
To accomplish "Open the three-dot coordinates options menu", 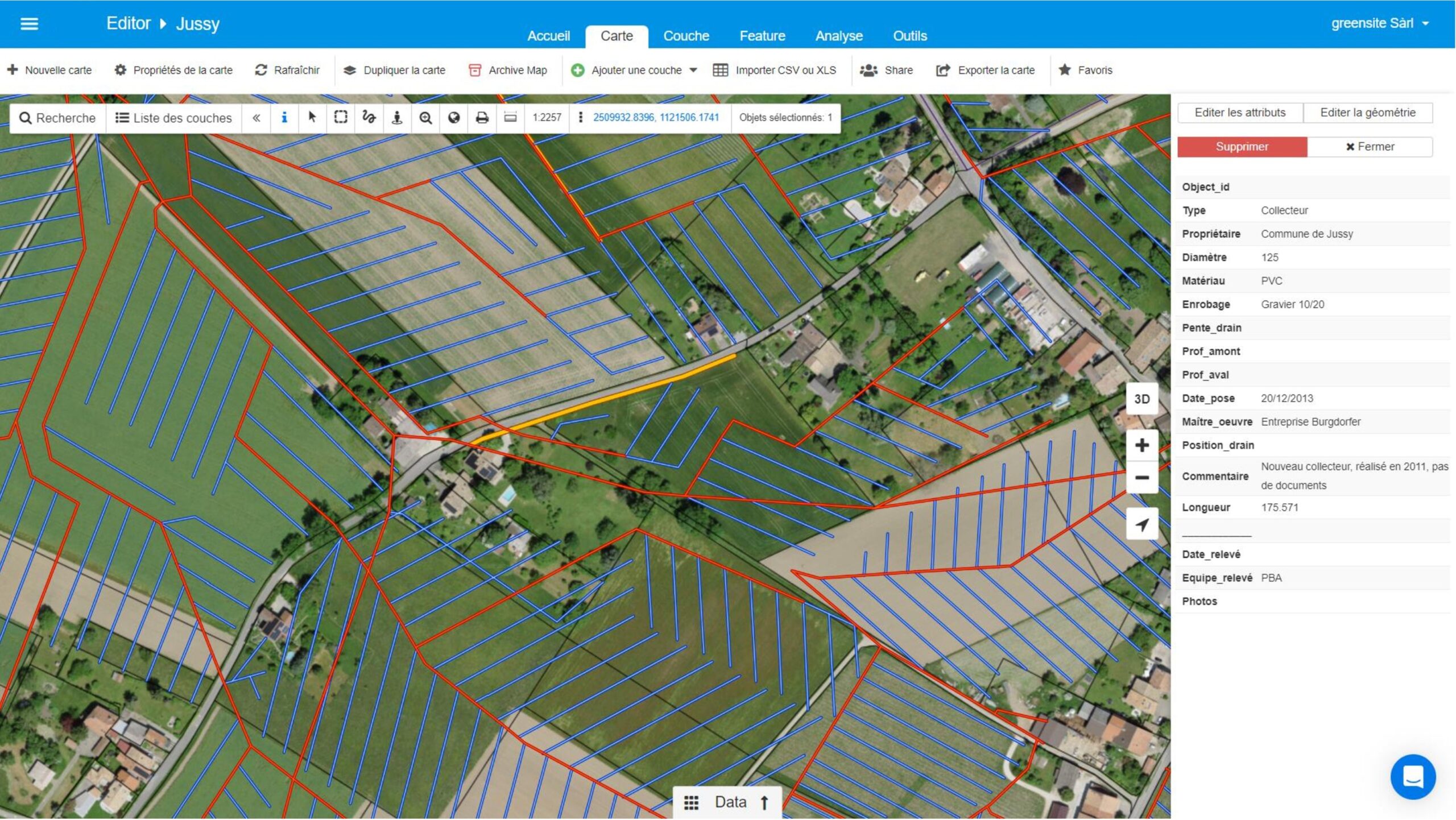I will [580, 117].
